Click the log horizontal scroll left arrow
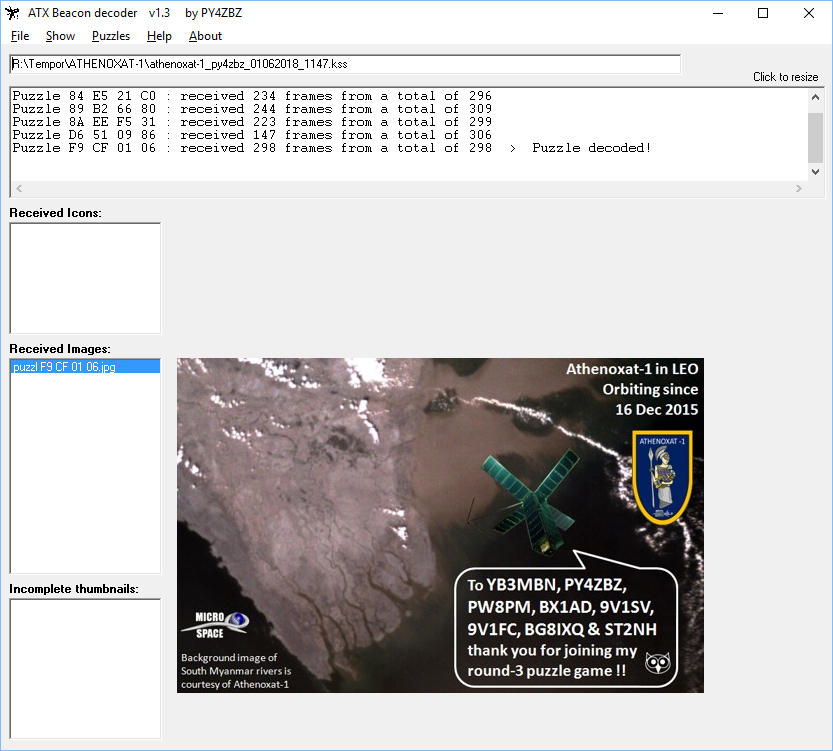833x751 pixels. coord(19,189)
